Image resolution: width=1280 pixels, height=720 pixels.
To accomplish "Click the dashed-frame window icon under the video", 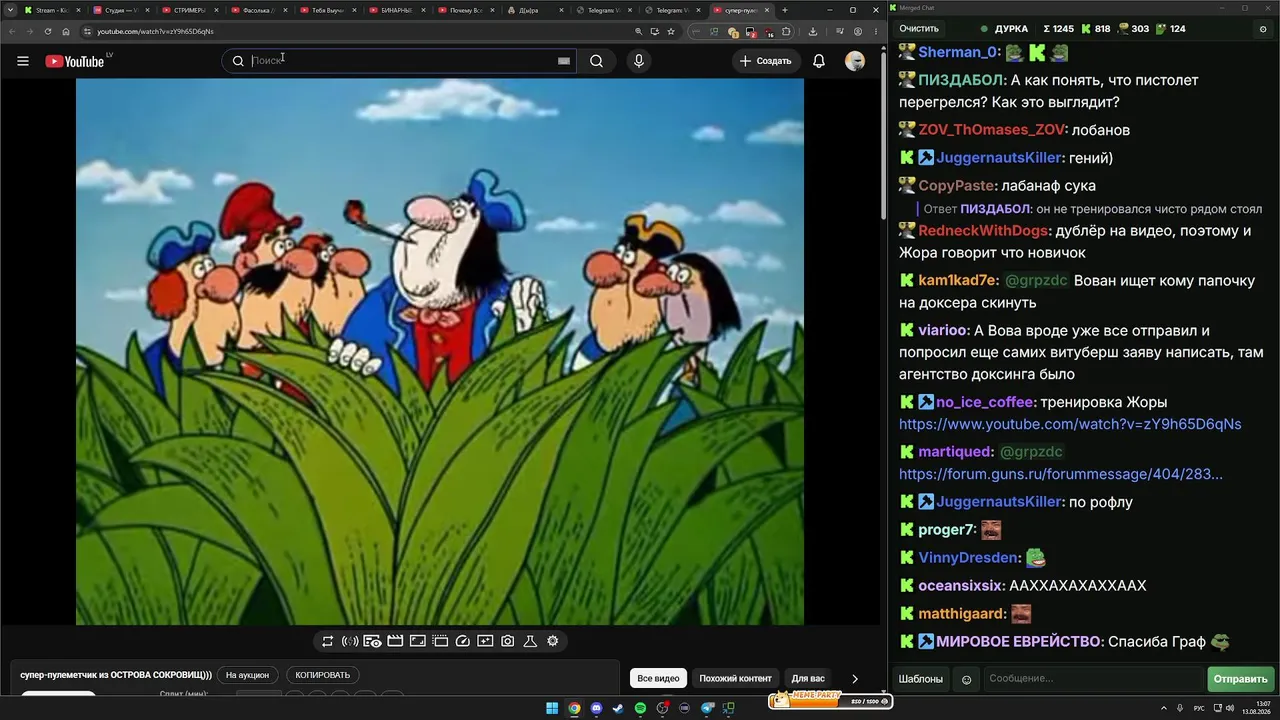I will click(440, 641).
